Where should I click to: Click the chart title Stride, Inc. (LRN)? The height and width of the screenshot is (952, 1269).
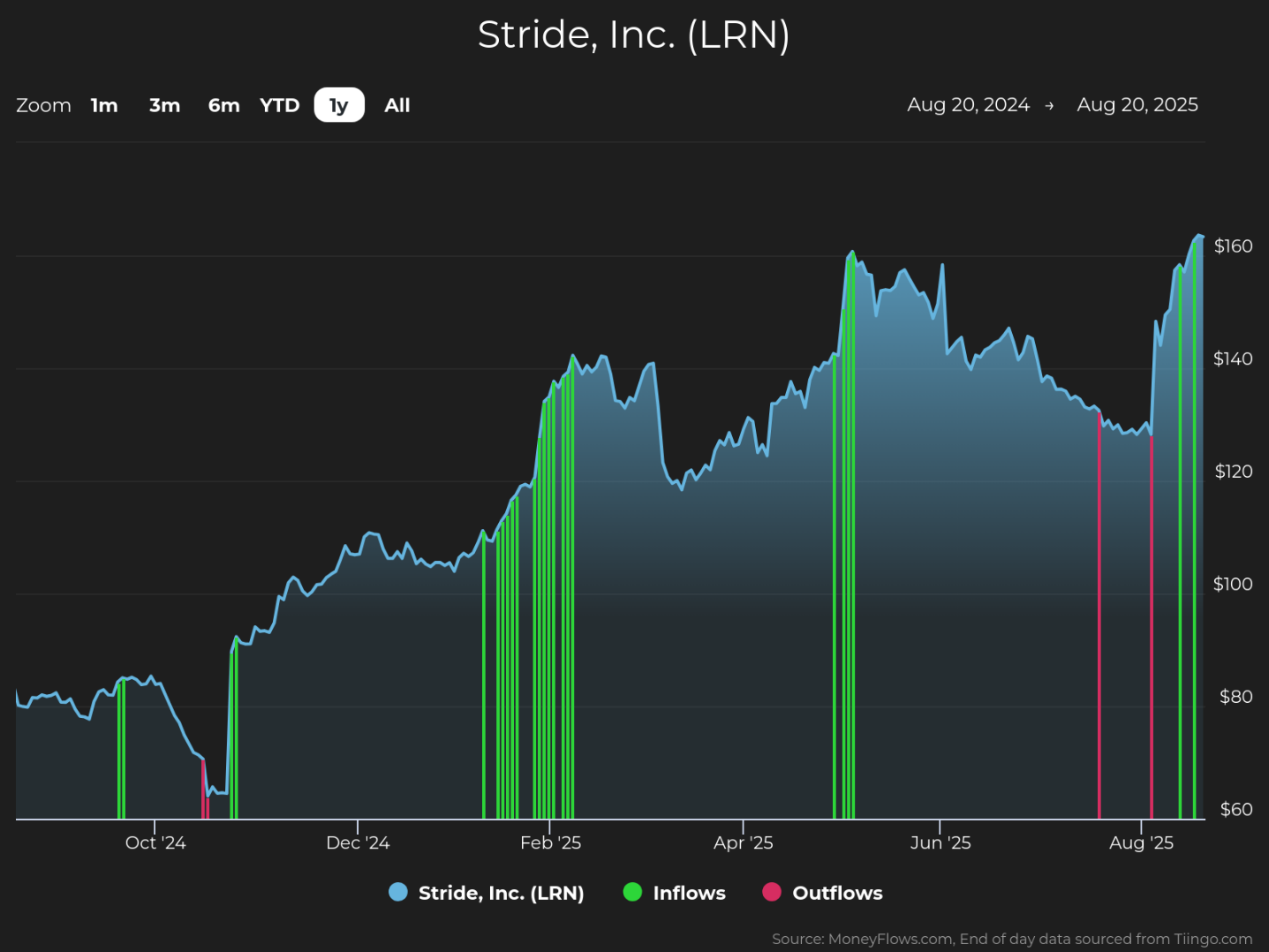point(634,35)
